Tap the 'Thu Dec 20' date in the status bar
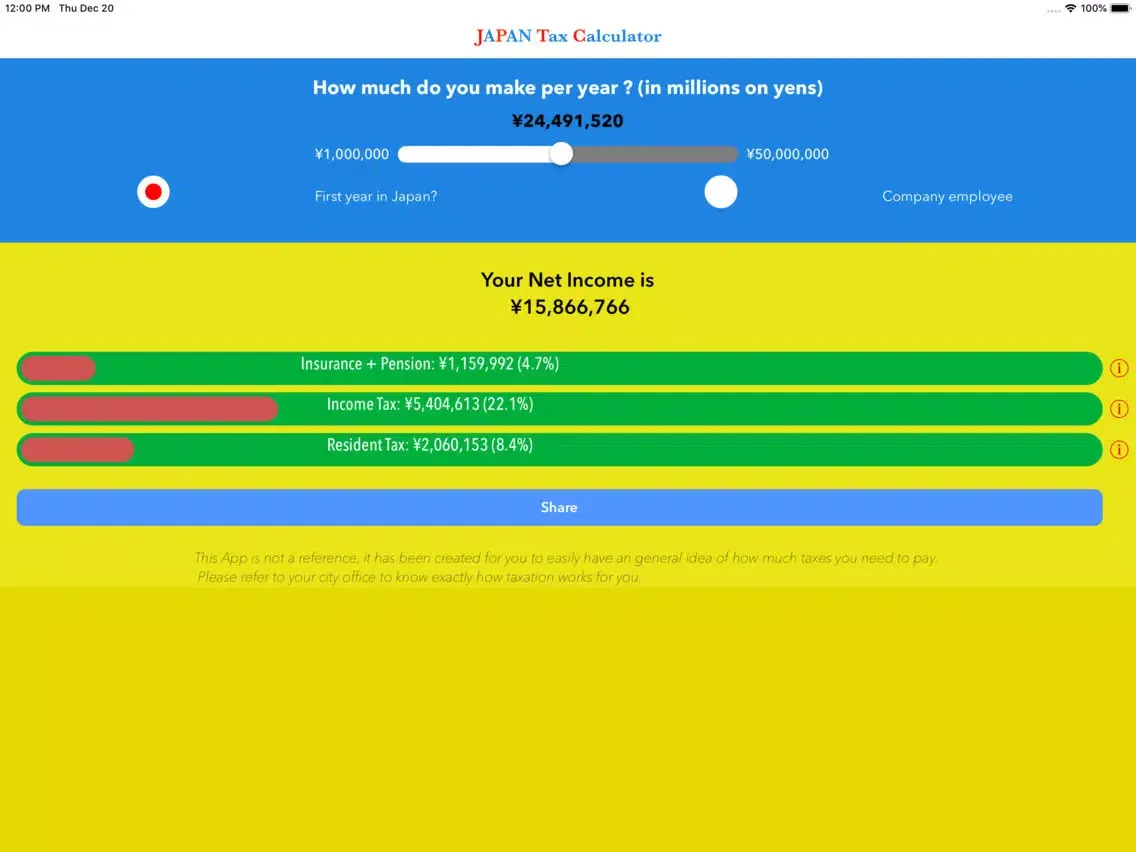The width and height of the screenshot is (1136, 852). coord(86,9)
